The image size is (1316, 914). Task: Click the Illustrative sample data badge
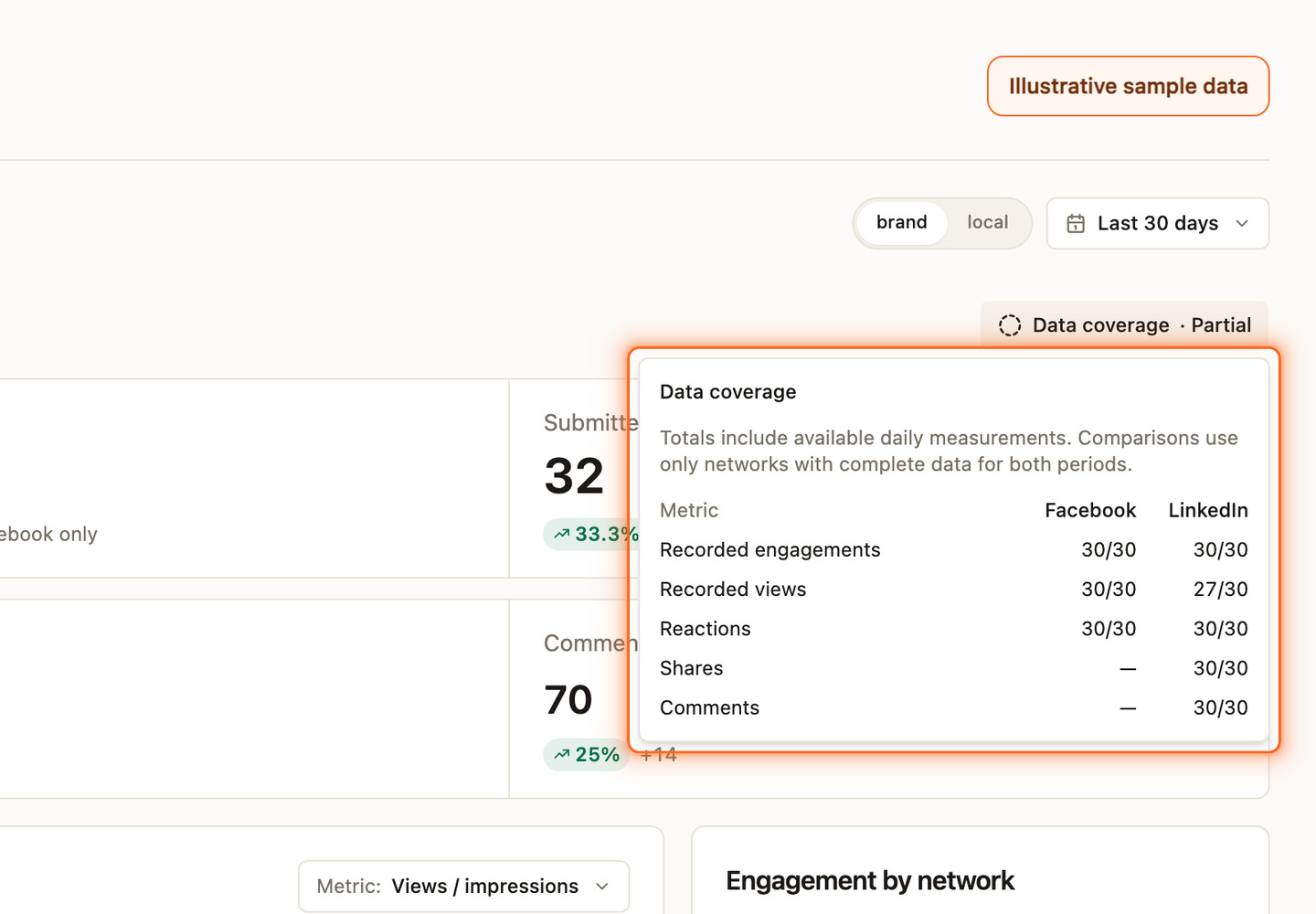coord(1128,86)
